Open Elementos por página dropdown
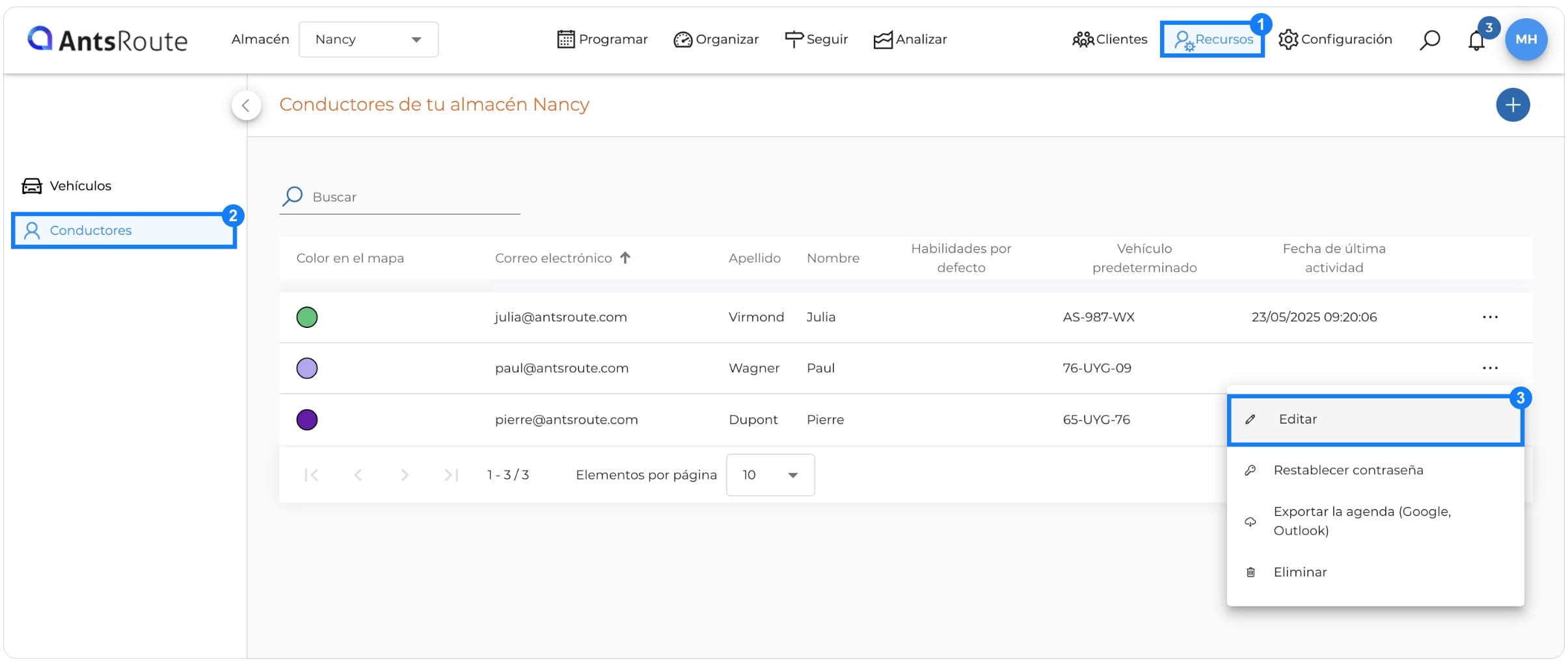 pyautogui.click(x=770, y=475)
